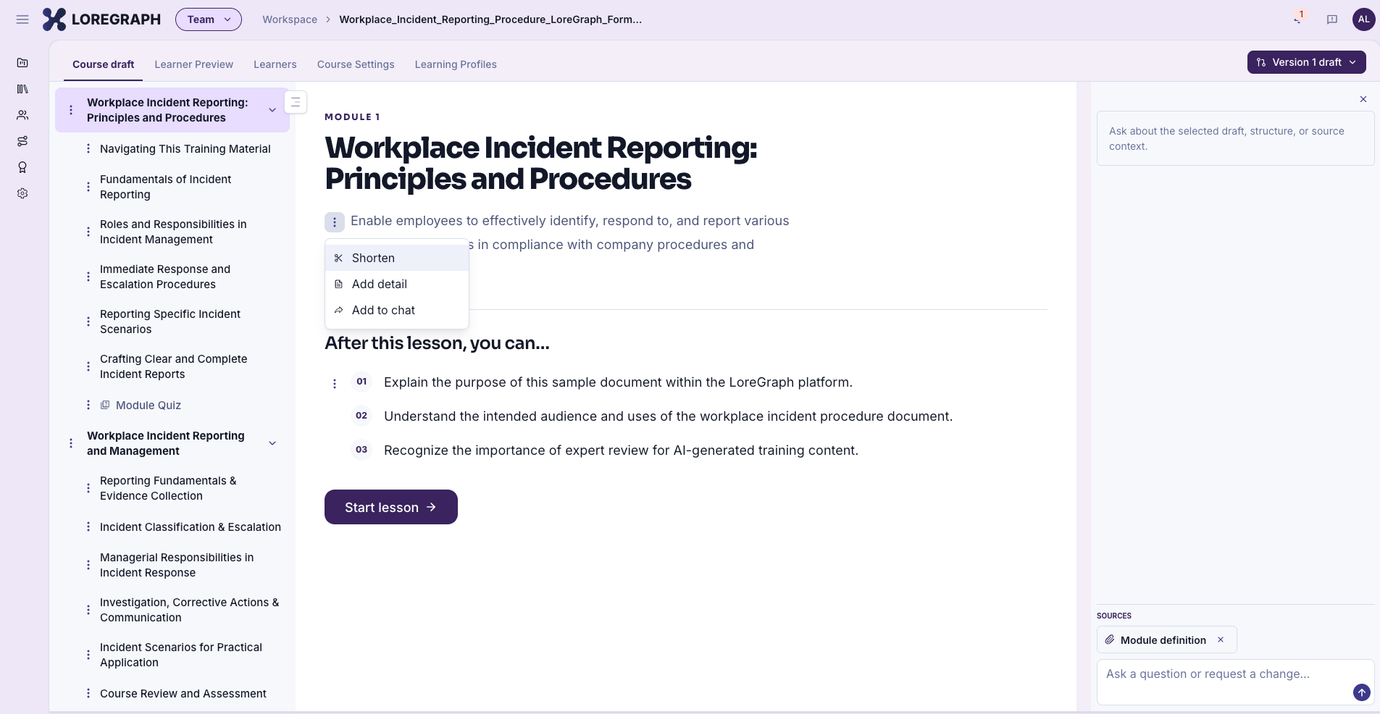Open options for Incident Classification & Escalation

pos(88,527)
